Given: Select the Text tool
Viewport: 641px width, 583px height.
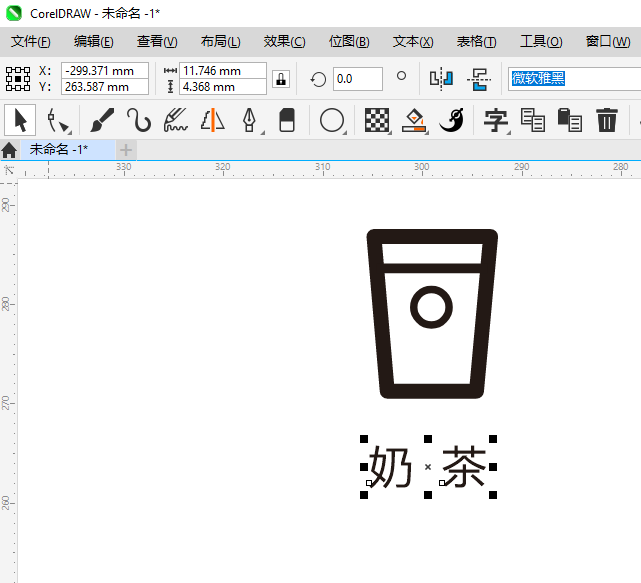Looking at the screenshot, I should tap(495, 121).
